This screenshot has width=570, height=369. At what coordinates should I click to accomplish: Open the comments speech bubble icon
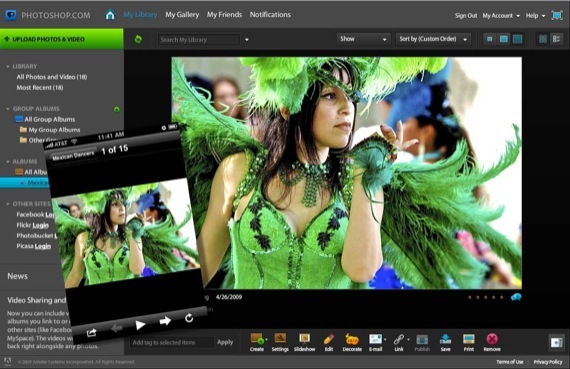point(516,297)
